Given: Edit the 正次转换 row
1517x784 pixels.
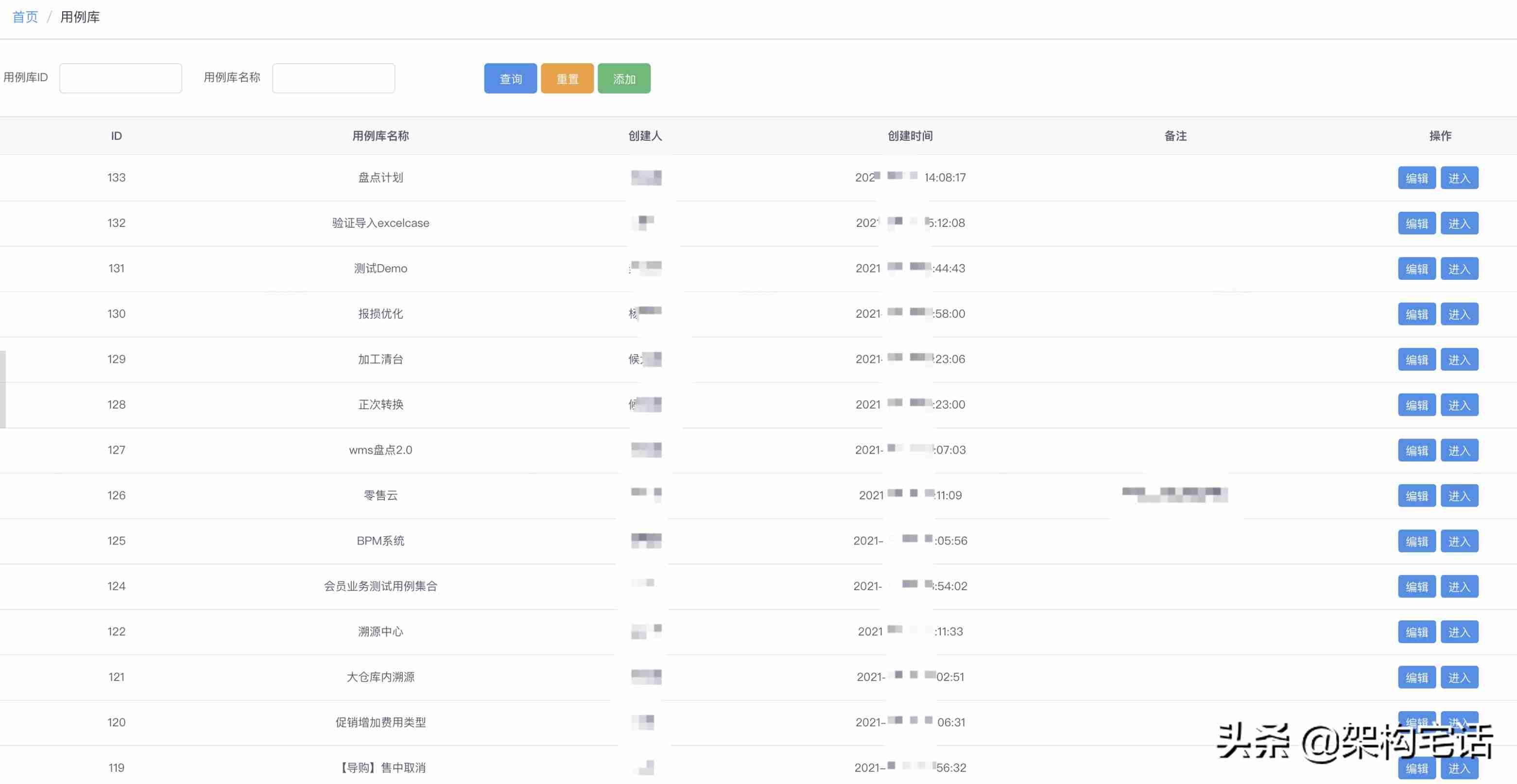Looking at the screenshot, I should [x=1417, y=405].
